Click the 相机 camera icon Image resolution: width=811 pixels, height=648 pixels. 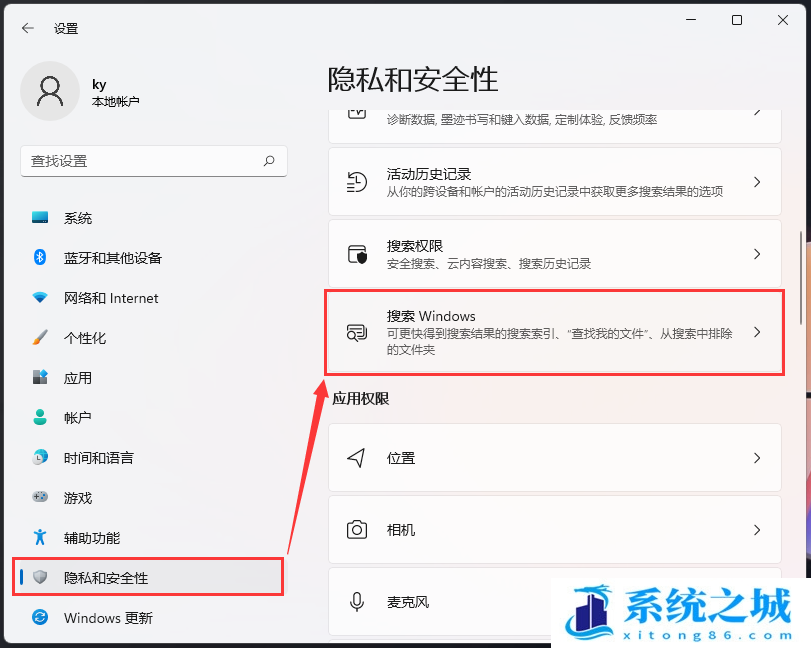[x=357, y=530]
